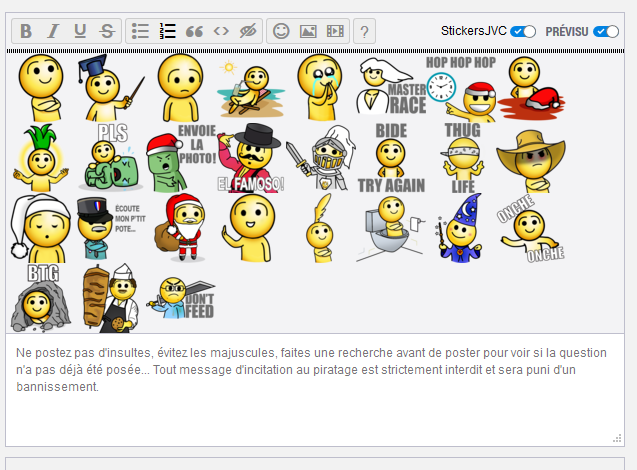Insert code tag
The image size is (637, 470).
[x=221, y=31]
